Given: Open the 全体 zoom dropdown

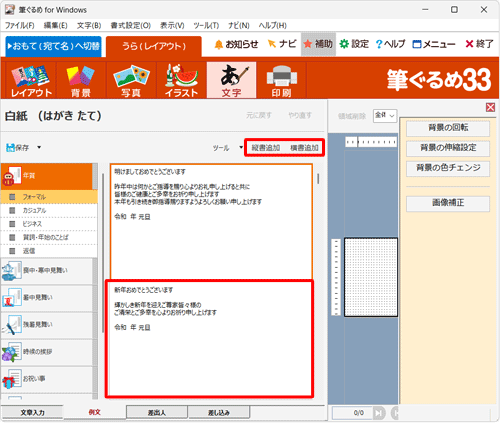Looking at the screenshot, I should click(x=385, y=116).
